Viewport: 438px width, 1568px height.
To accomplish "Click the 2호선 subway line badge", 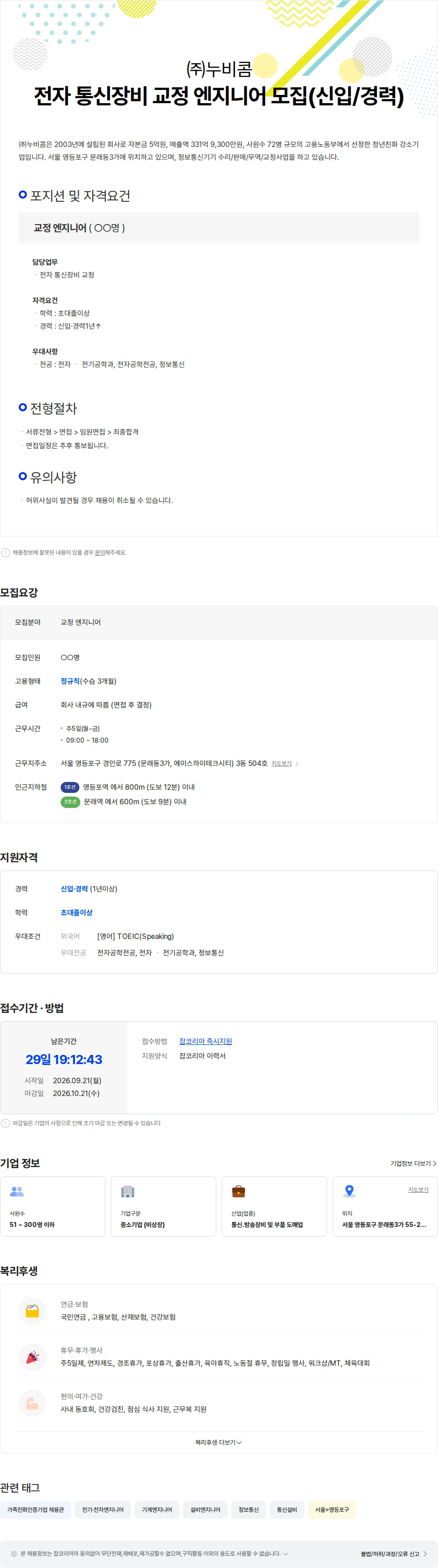I will pos(71,802).
